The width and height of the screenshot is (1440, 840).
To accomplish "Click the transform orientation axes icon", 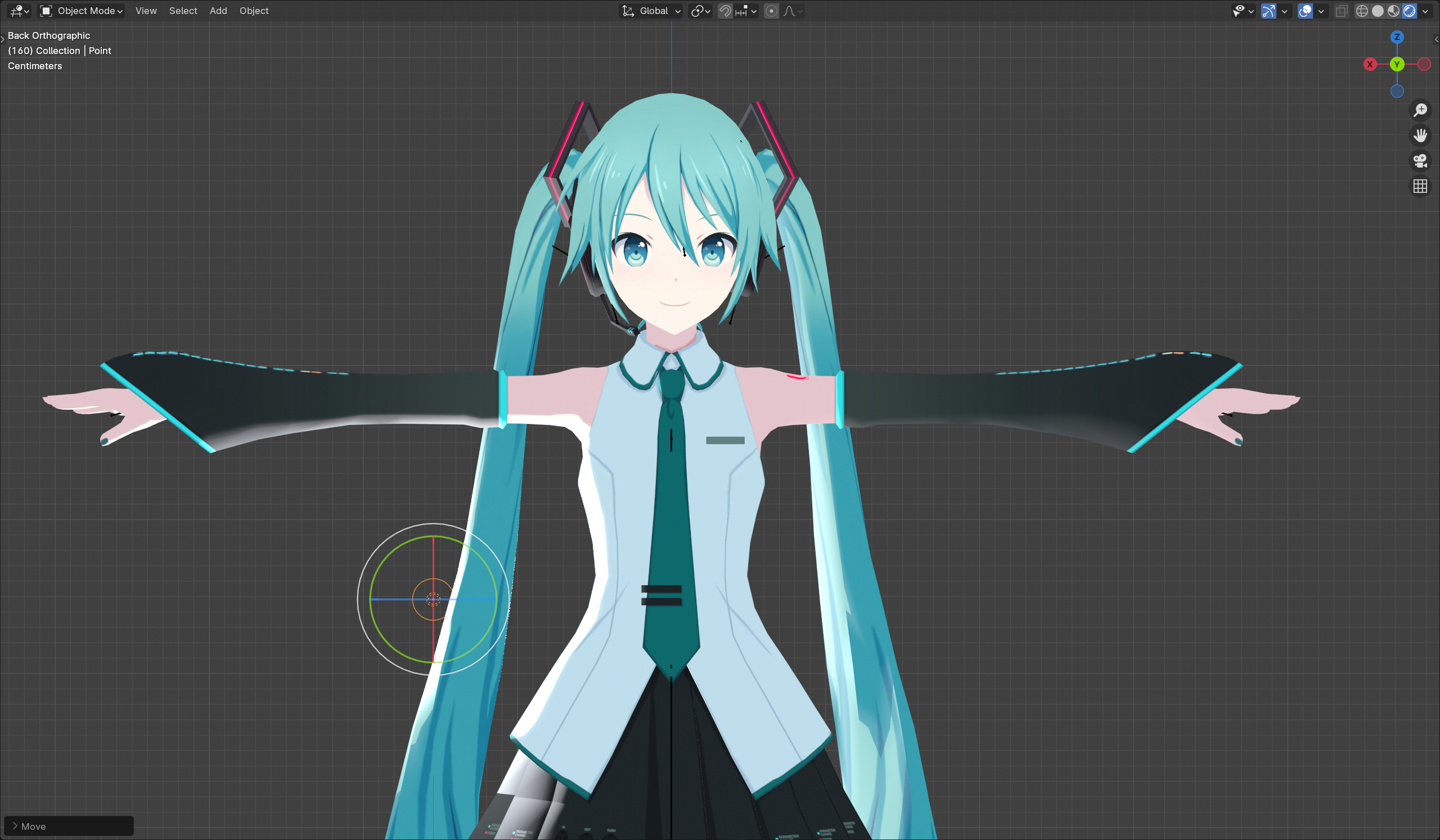I will tap(628, 11).
